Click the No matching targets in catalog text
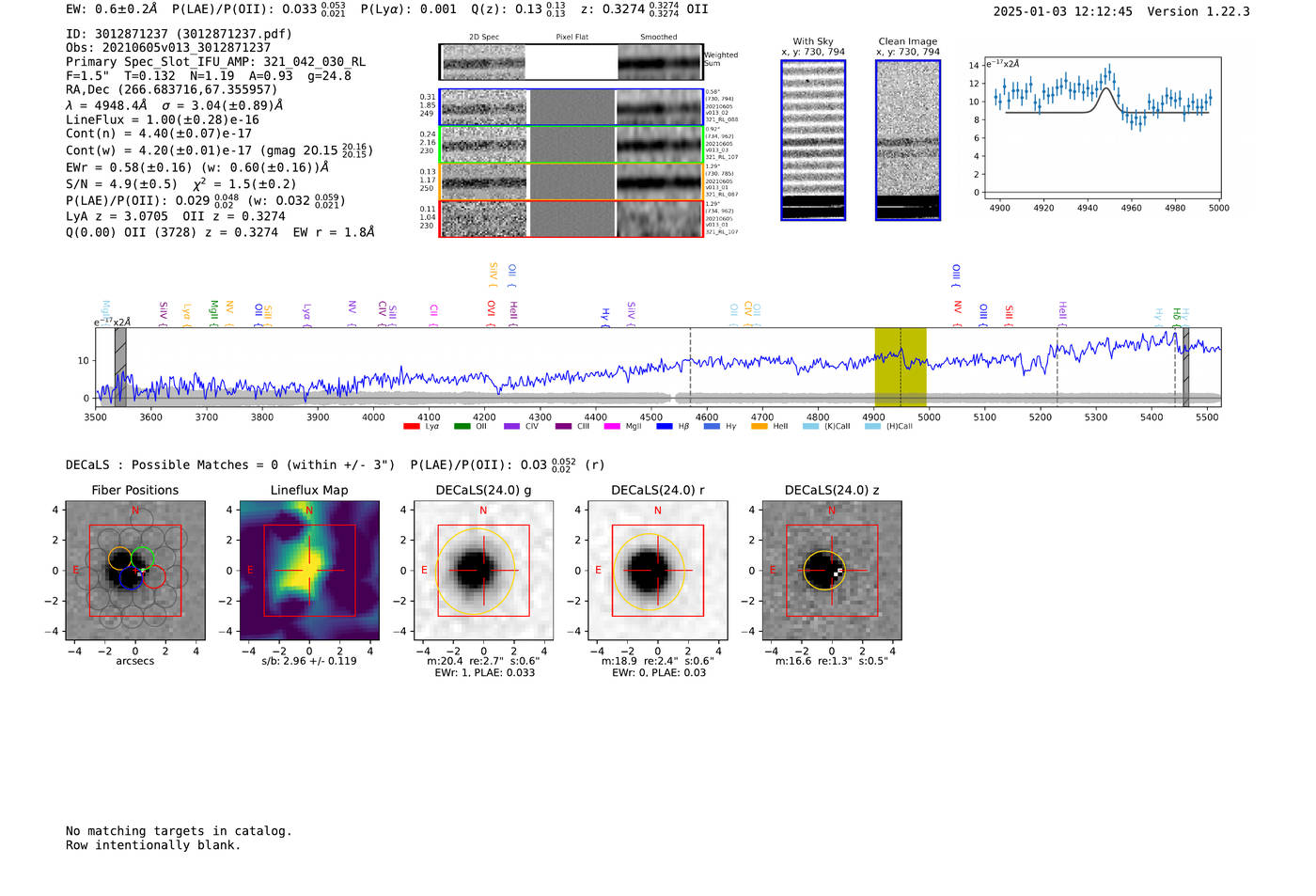 click(179, 831)
